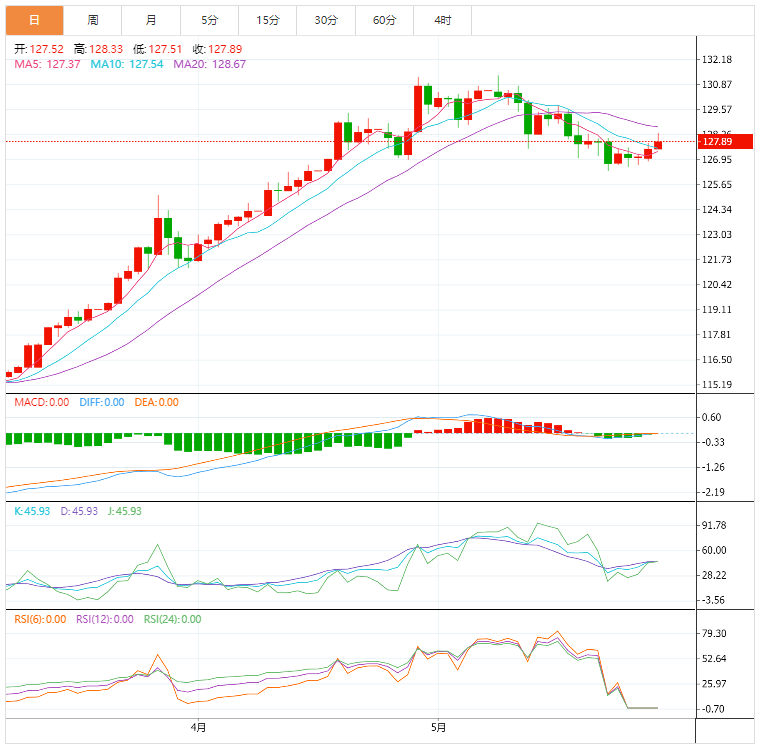Viewport: 760px width, 745px height.
Task: Click the MA10: 127.54 legend label
Action: [x=127, y=64]
